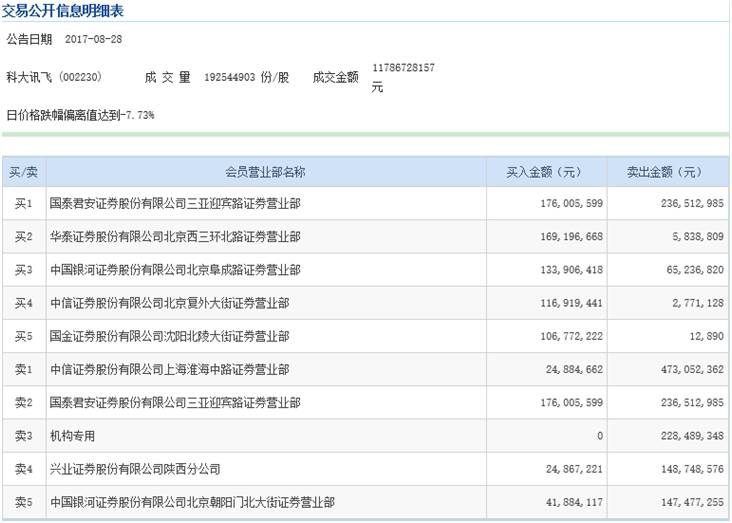
Task: Click 中信证券上海淮海中路 branch name
Action: [x=169, y=369]
